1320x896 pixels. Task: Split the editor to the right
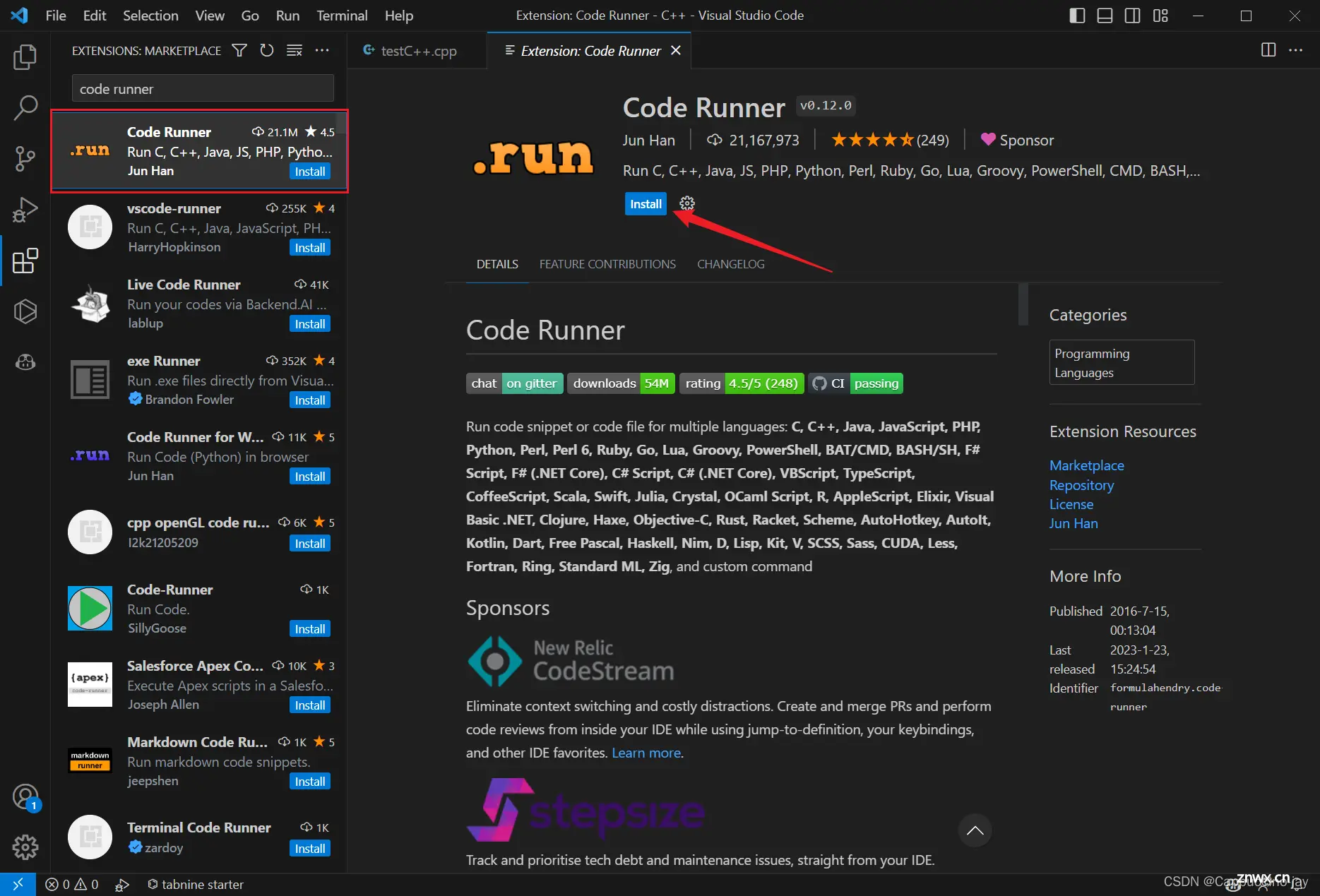coord(1268,50)
